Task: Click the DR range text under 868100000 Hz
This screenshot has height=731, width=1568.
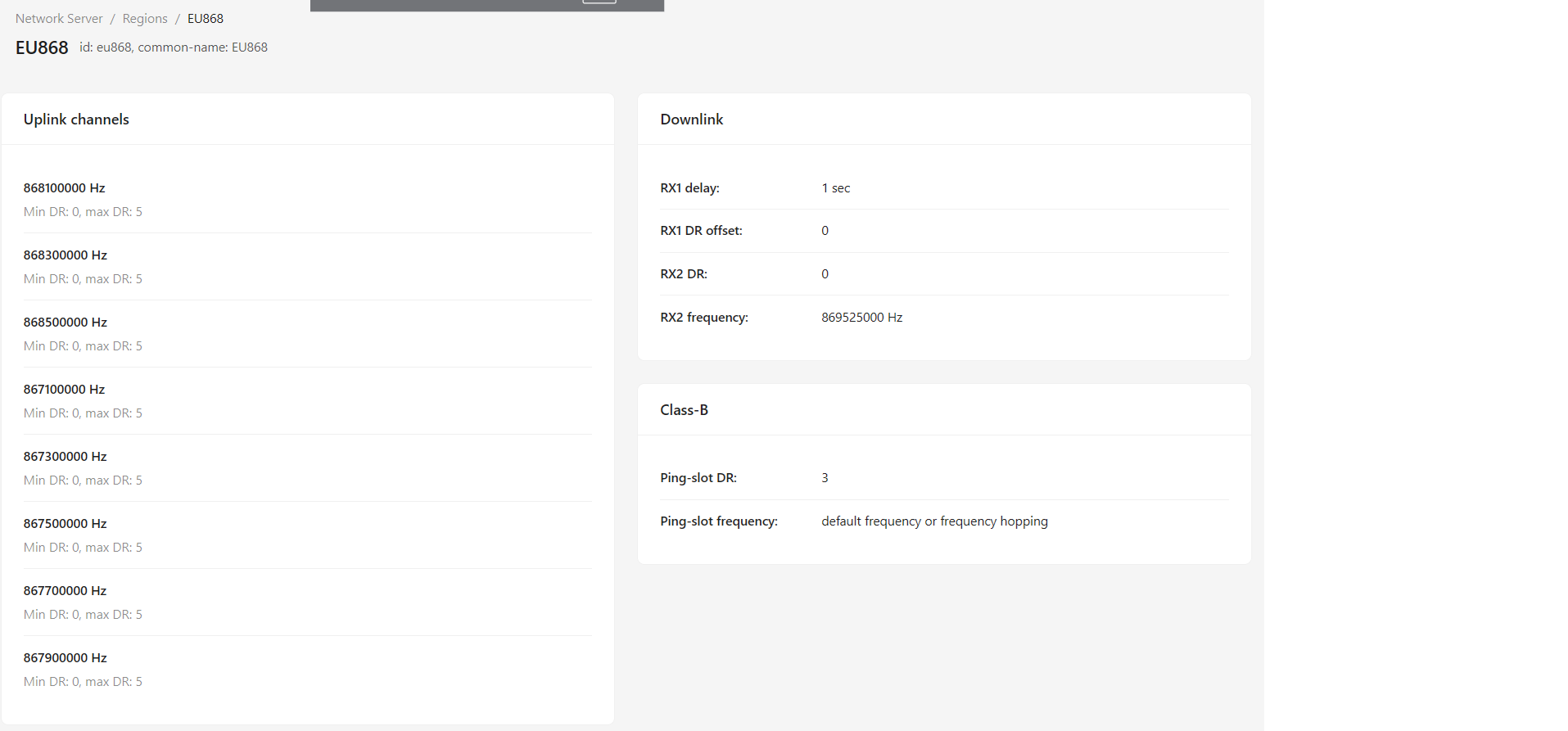Action: point(83,211)
